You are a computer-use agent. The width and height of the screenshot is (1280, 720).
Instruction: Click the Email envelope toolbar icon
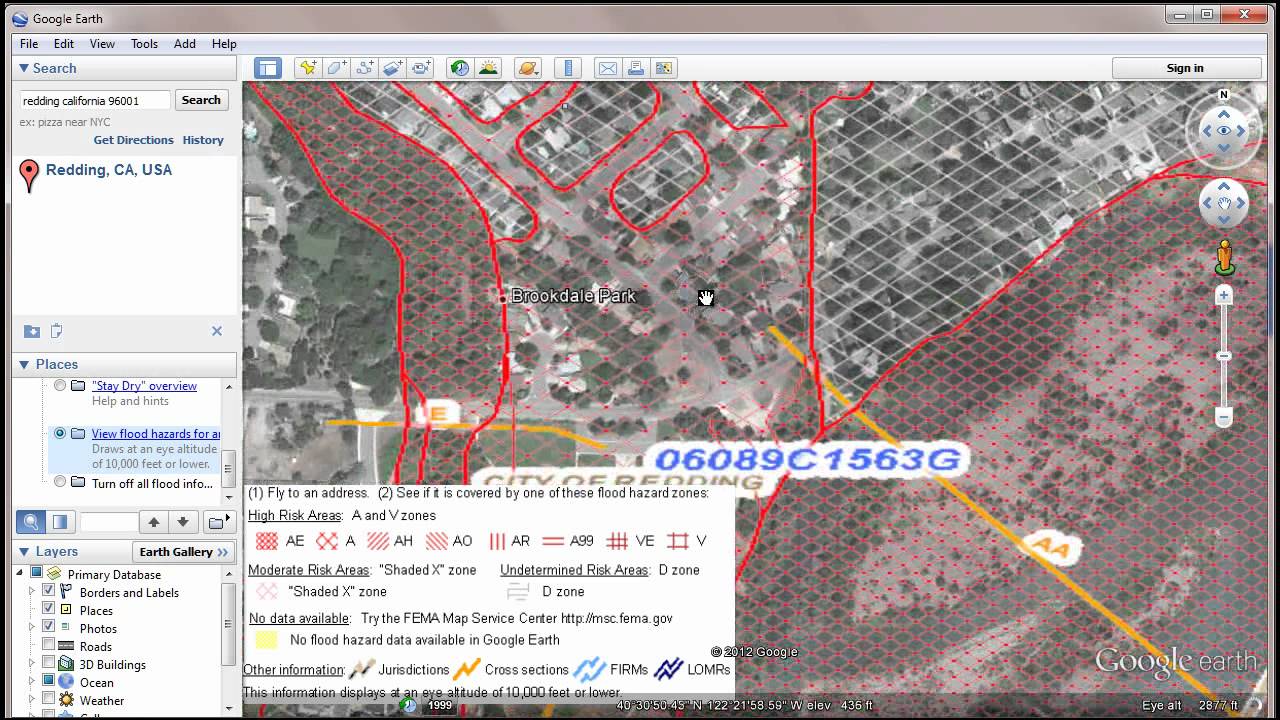pyautogui.click(x=607, y=68)
